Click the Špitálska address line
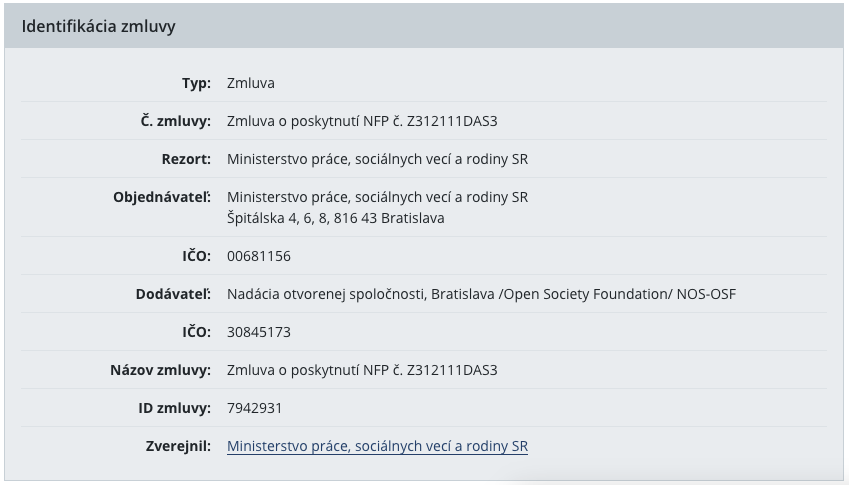 pos(336,218)
